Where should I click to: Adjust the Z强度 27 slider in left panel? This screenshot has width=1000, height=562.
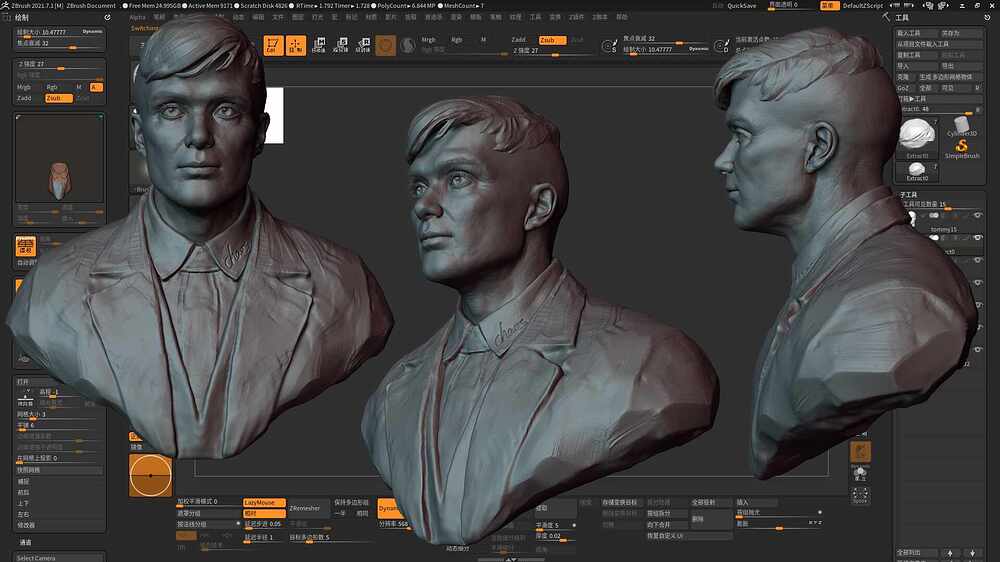pyautogui.click(x=59, y=65)
